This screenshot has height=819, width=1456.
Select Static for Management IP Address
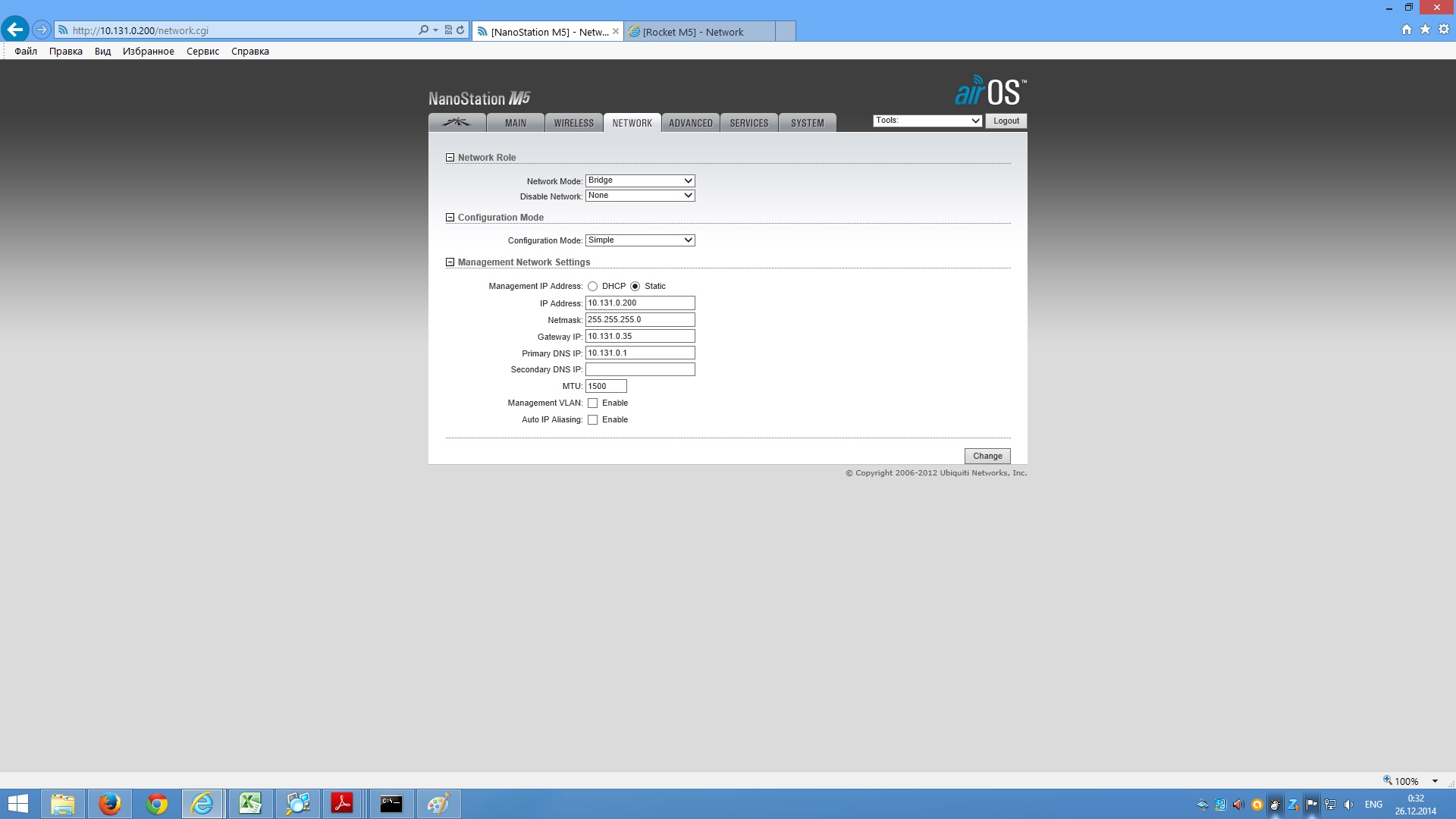coord(635,287)
